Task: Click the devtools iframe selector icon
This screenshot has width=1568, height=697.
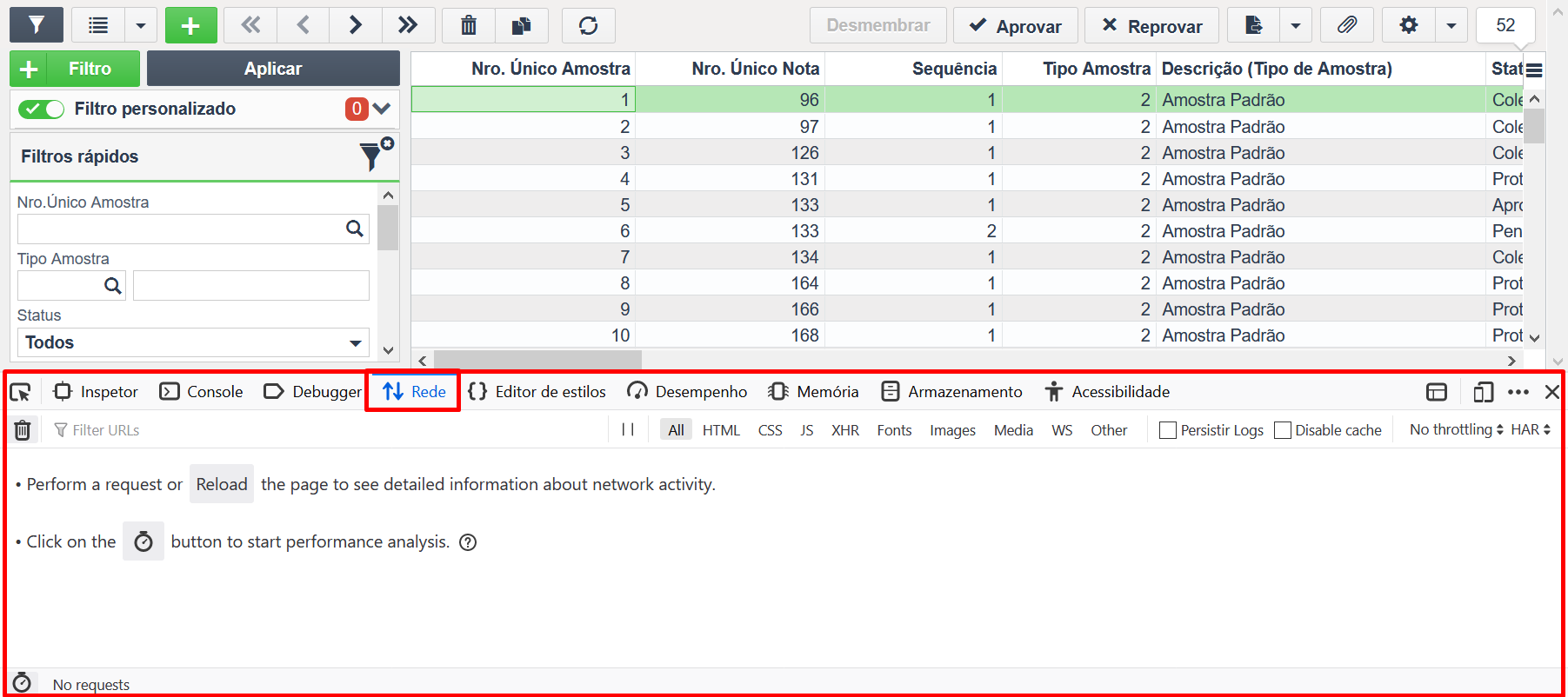Action: tap(1437, 392)
